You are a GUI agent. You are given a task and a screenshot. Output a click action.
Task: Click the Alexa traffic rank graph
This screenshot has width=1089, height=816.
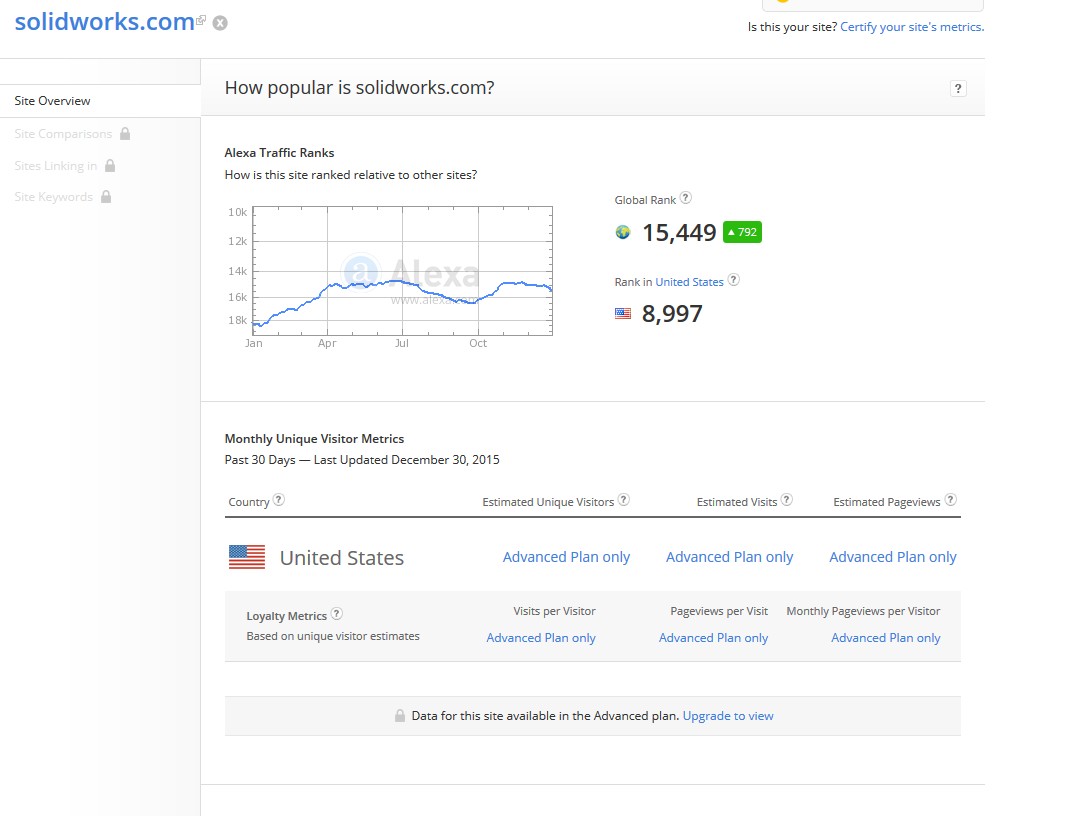(x=402, y=270)
